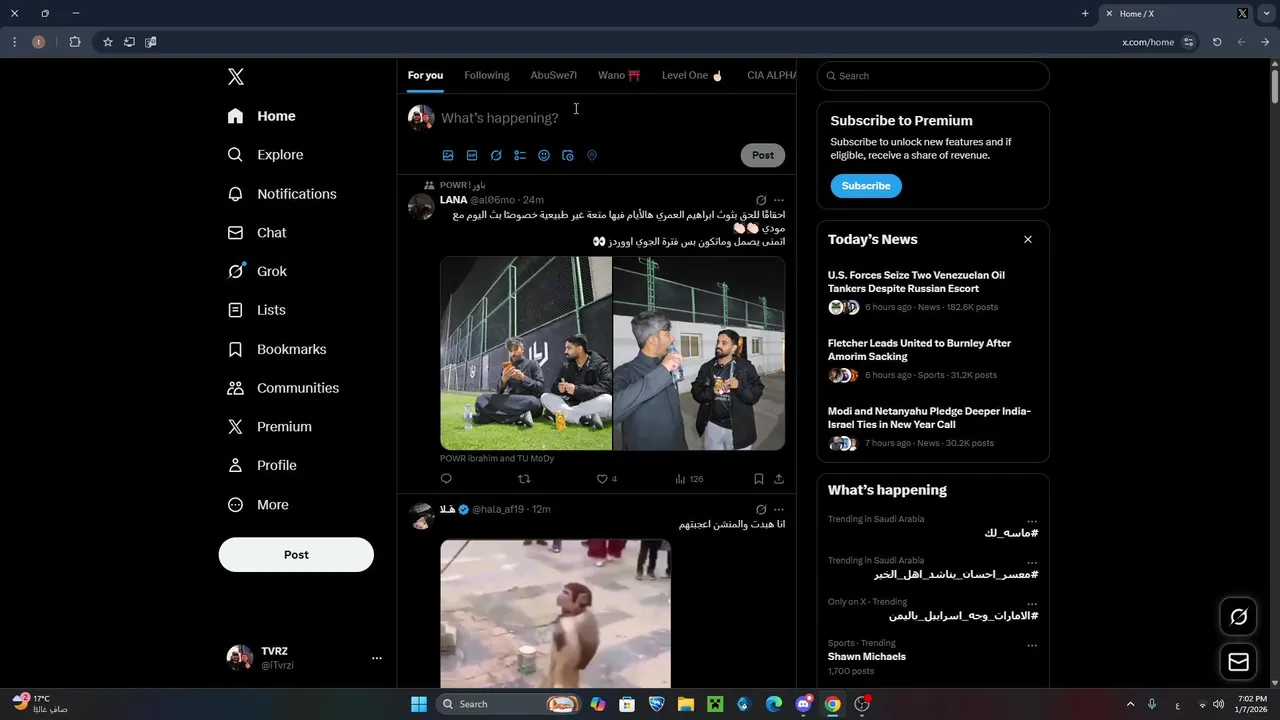1280x720 pixels.
Task: Expand the More menu in sidebar
Action: 258,505
